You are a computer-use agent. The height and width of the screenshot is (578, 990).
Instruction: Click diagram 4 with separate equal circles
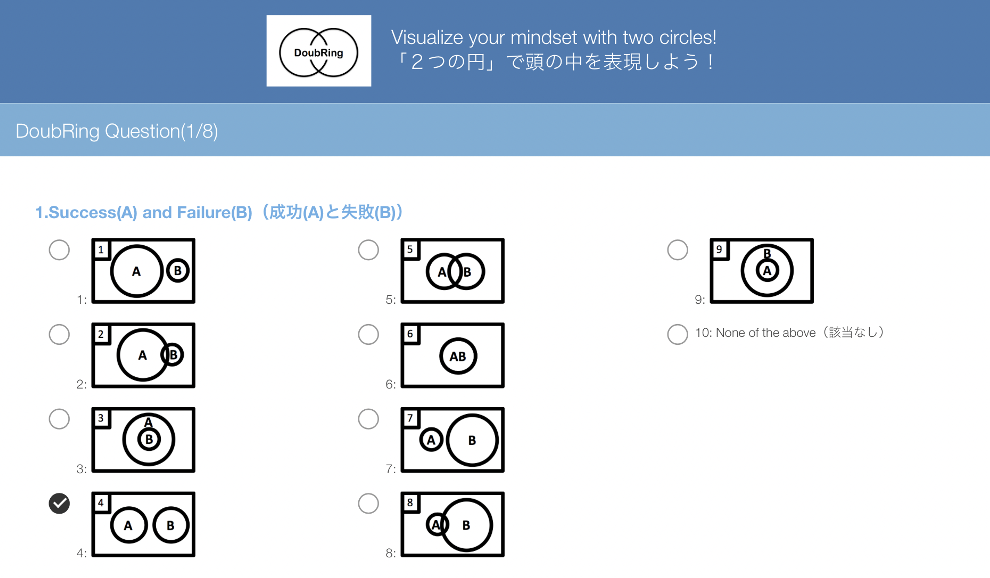tap(144, 524)
